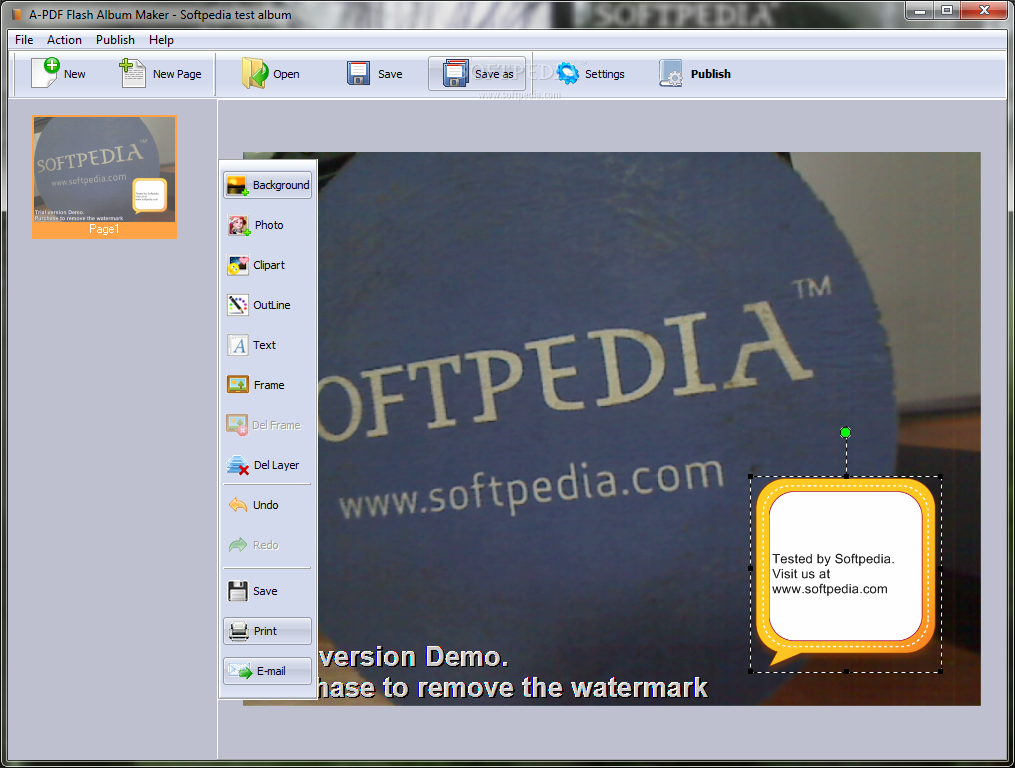Image resolution: width=1015 pixels, height=768 pixels.
Task: Click the Print button label
Action: coord(265,631)
